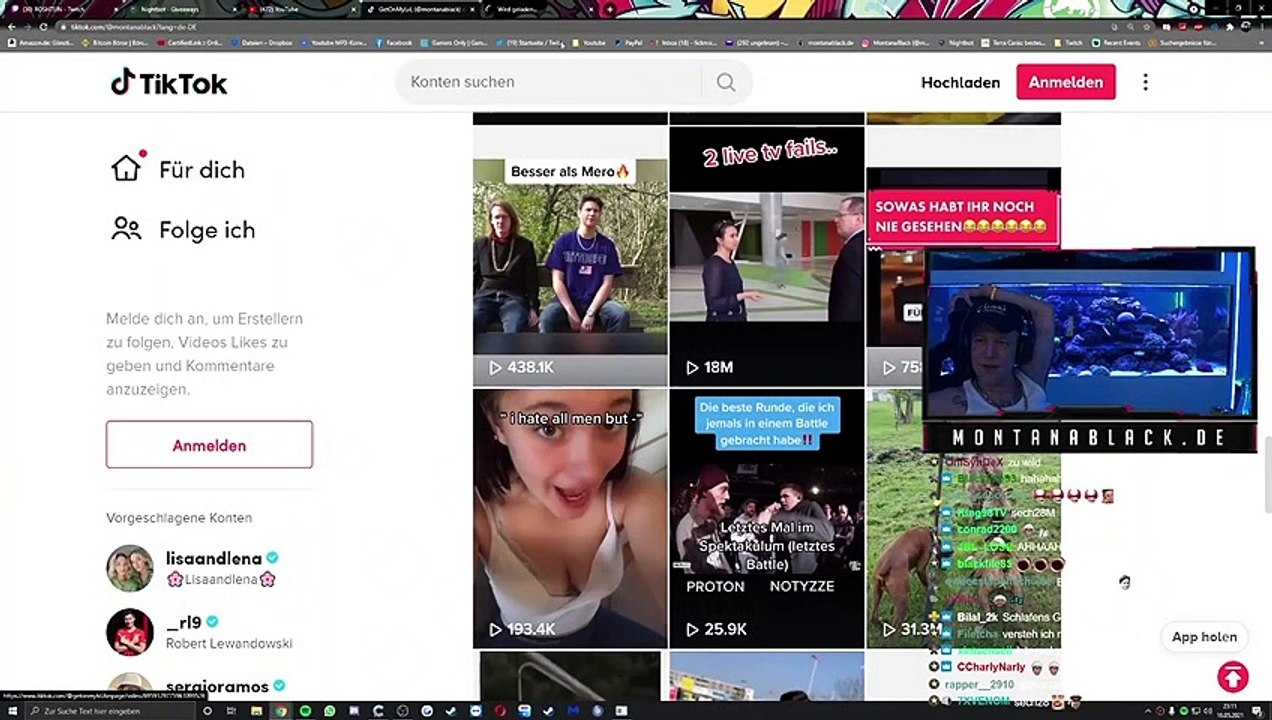Click _rl9 profile avatar

130,632
